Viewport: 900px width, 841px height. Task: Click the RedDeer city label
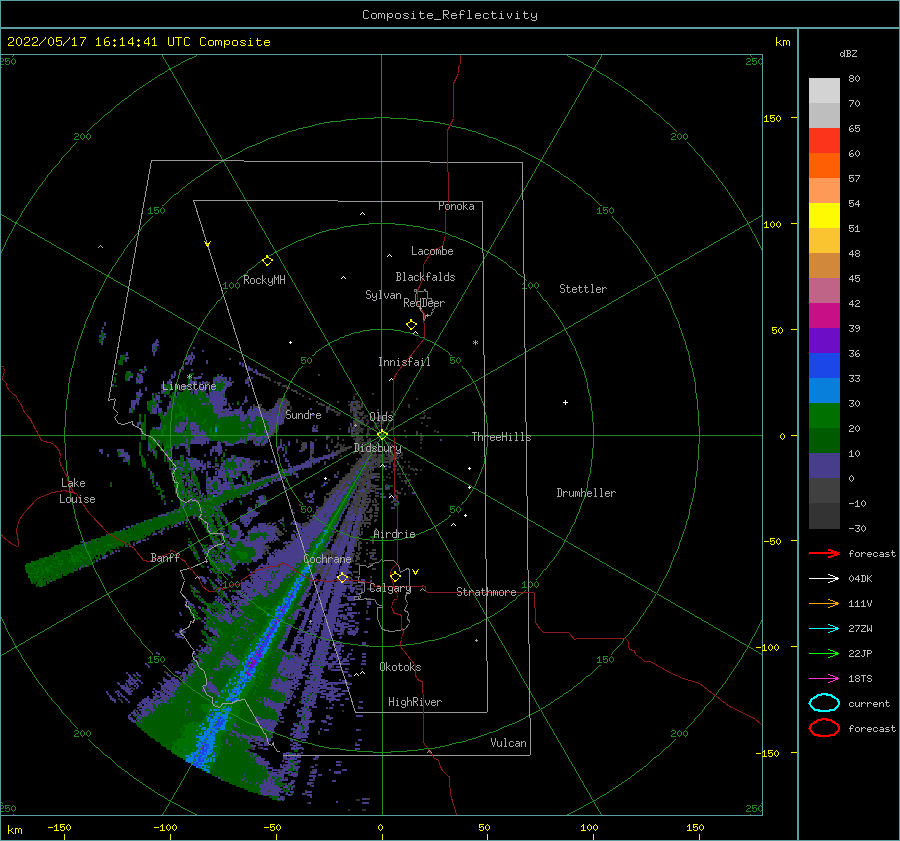pyautogui.click(x=424, y=303)
